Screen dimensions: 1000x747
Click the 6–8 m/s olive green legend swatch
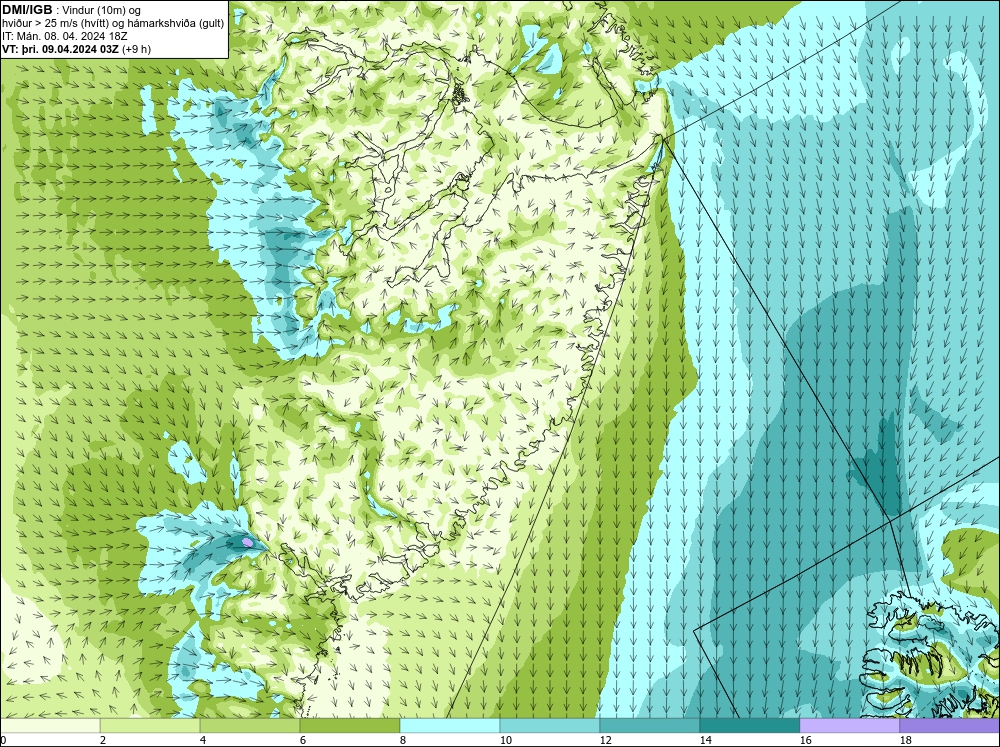pos(349,725)
